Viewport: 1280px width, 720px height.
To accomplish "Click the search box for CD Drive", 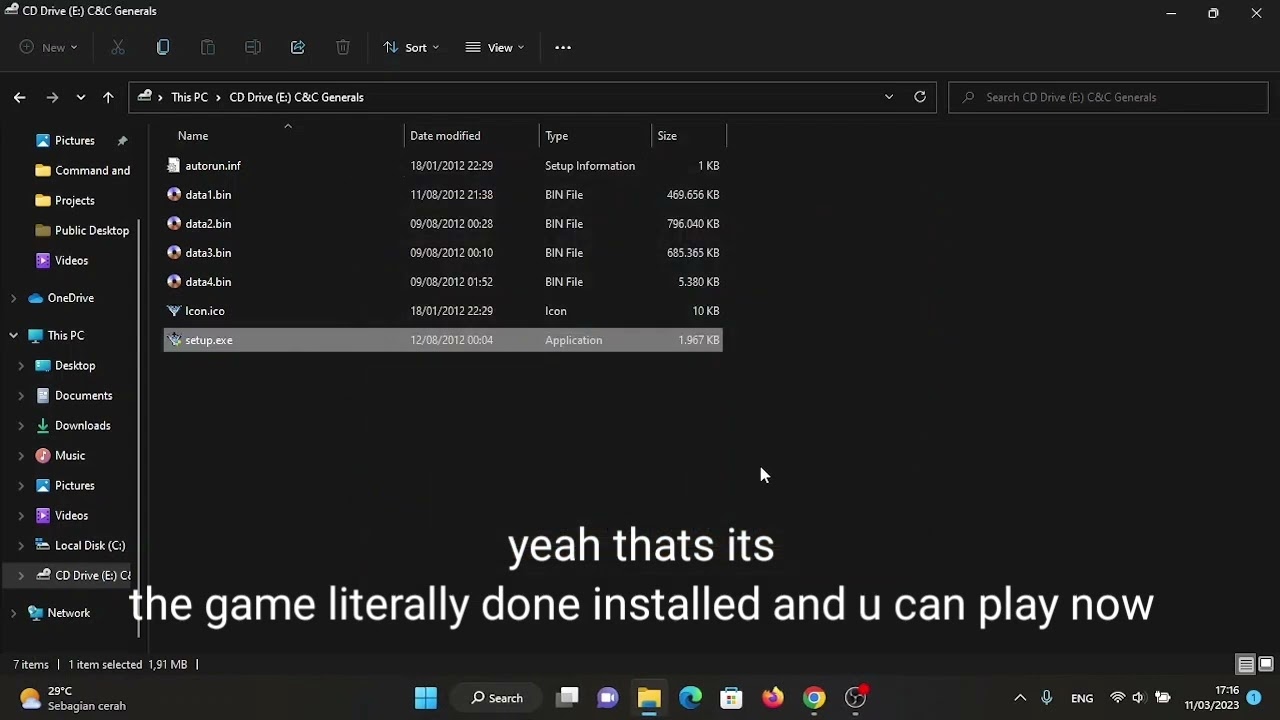I will 1108,97.
